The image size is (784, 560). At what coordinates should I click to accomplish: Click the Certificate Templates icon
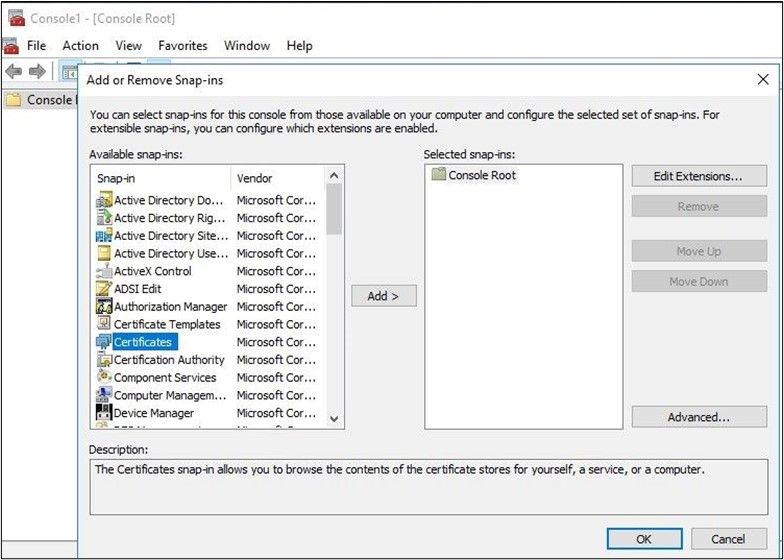104,325
